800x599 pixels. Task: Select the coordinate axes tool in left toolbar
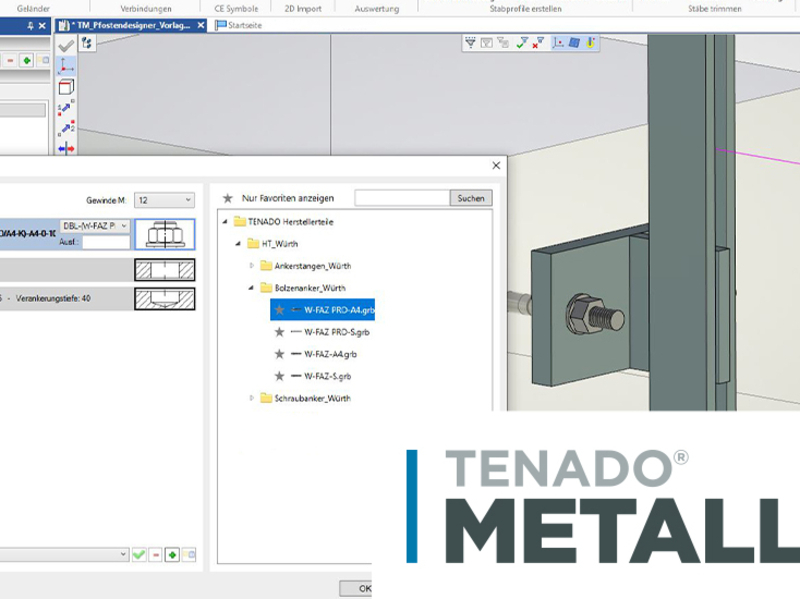66,66
